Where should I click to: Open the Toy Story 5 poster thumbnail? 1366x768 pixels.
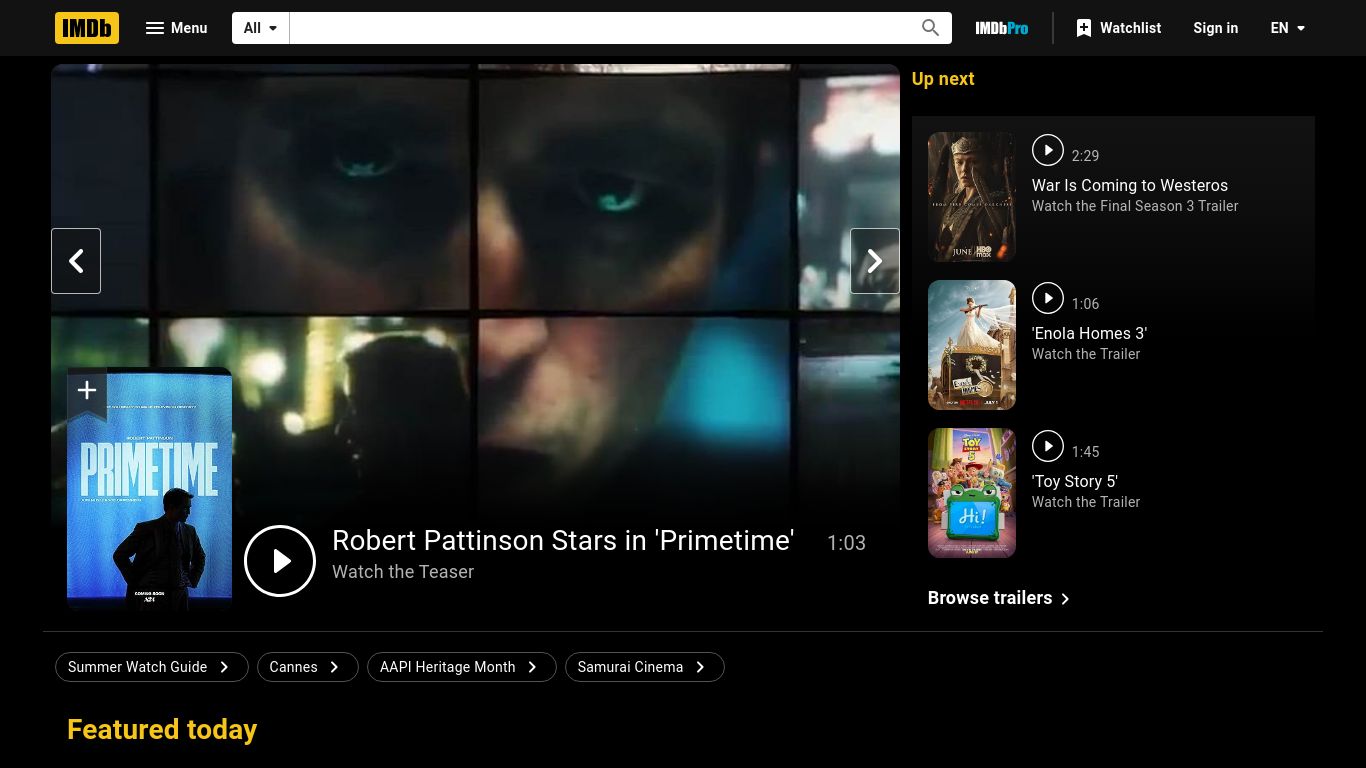point(972,493)
